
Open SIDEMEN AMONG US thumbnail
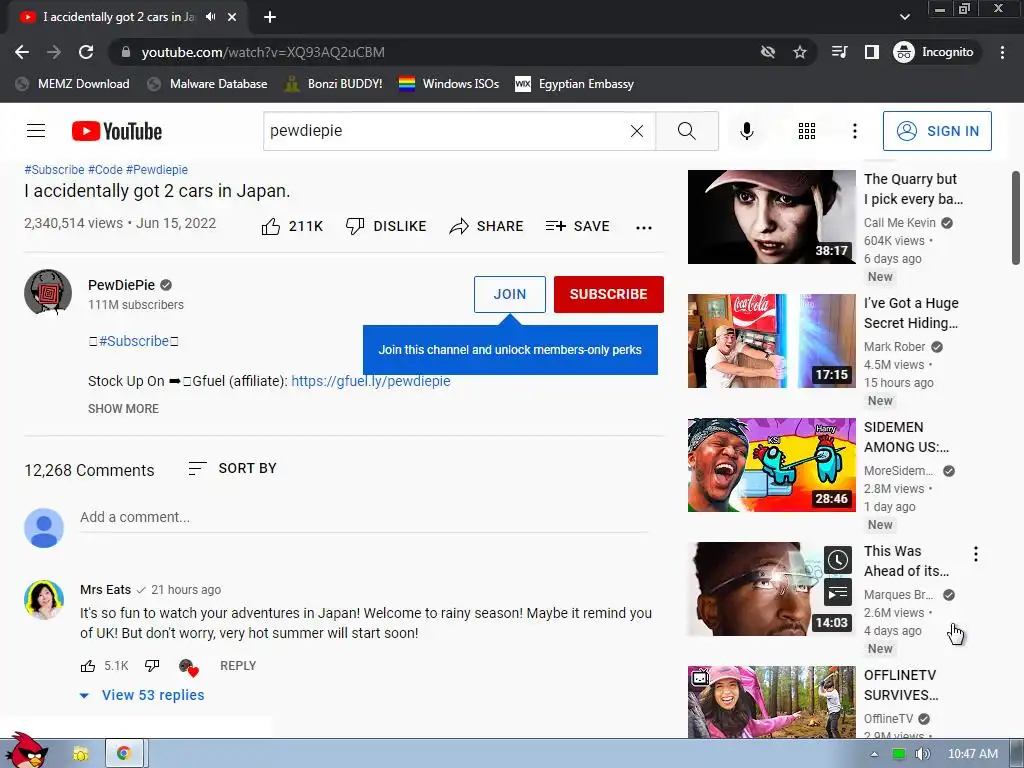point(771,465)
